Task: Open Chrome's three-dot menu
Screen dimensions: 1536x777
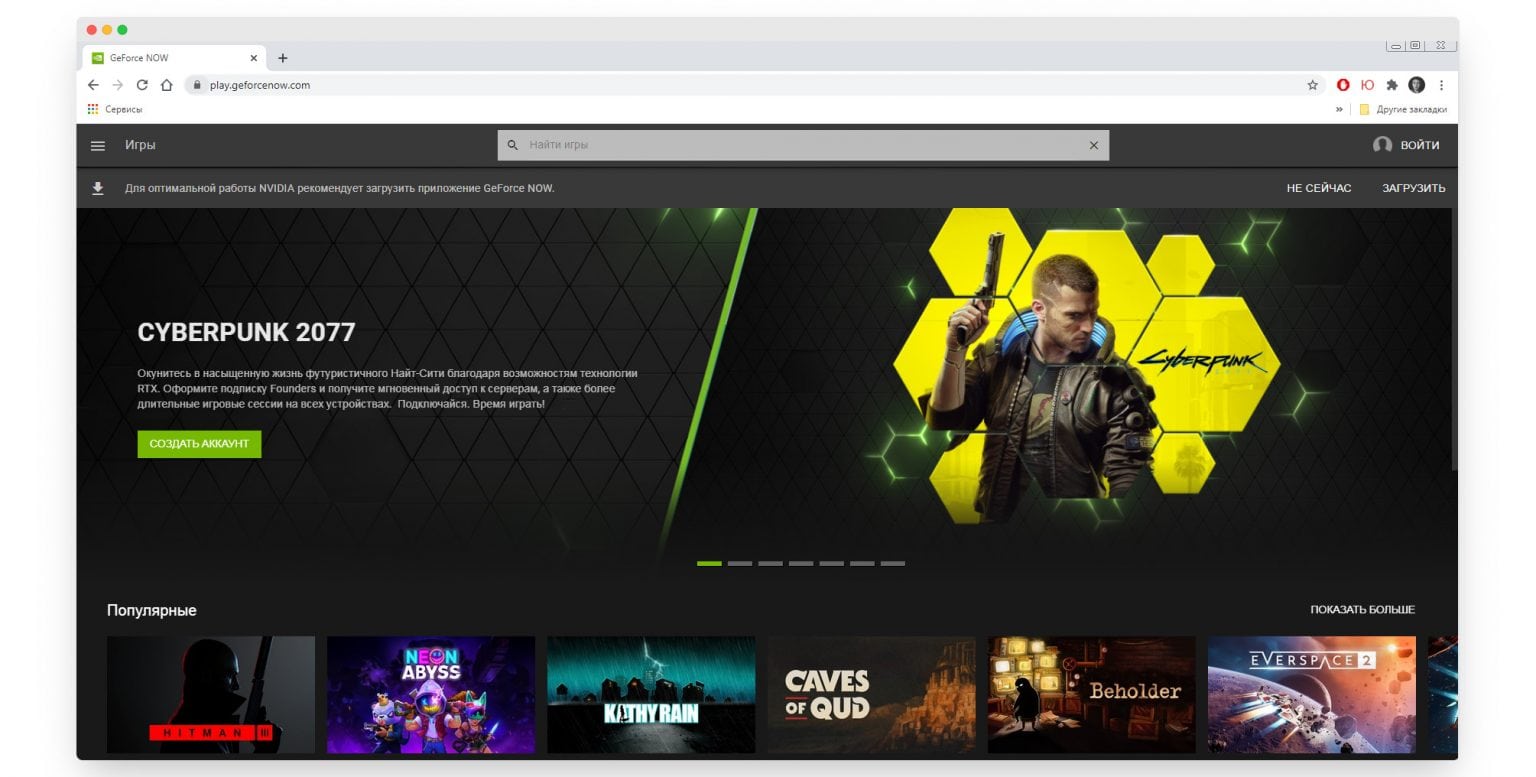Action: click(1441, 85)
